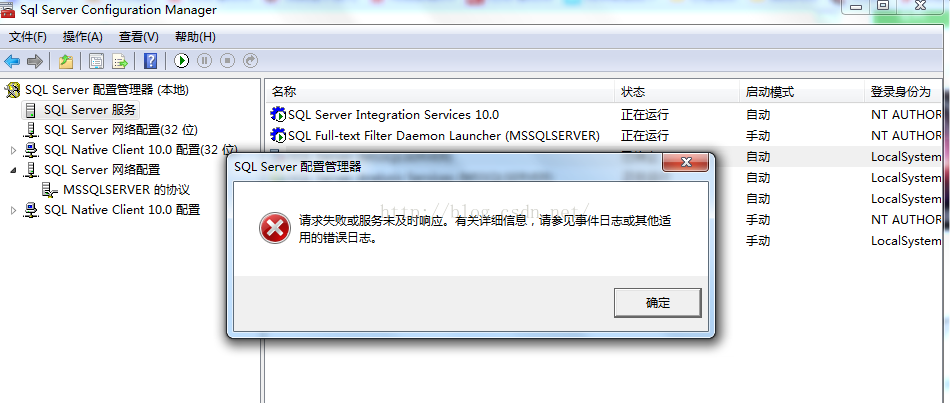The image size is (950, 403).
Task: Expand SQL Native Client 10.0 配置(32 位) node
Action: [13, 150]
